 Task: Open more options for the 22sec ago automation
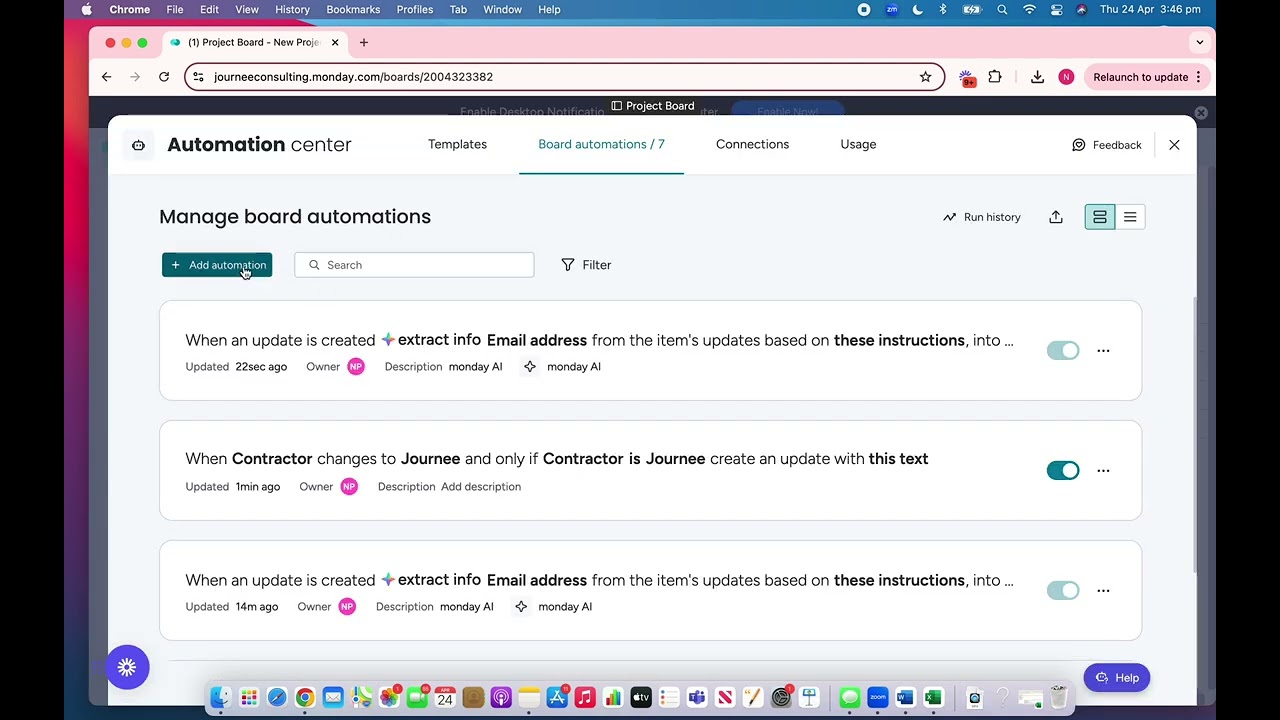[x=1103, y=350]
